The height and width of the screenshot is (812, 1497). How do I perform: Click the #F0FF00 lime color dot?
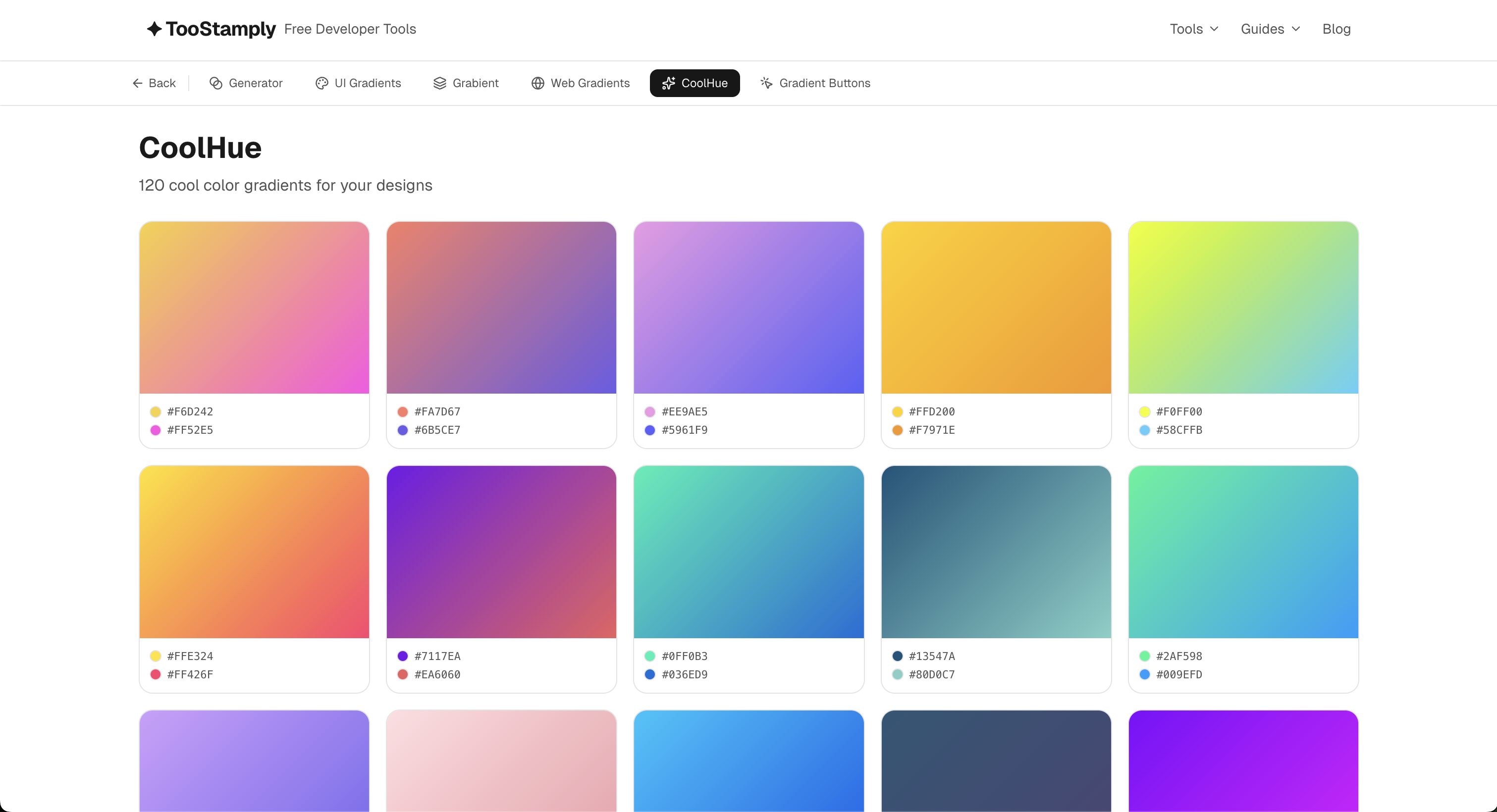coord(1144,412)
